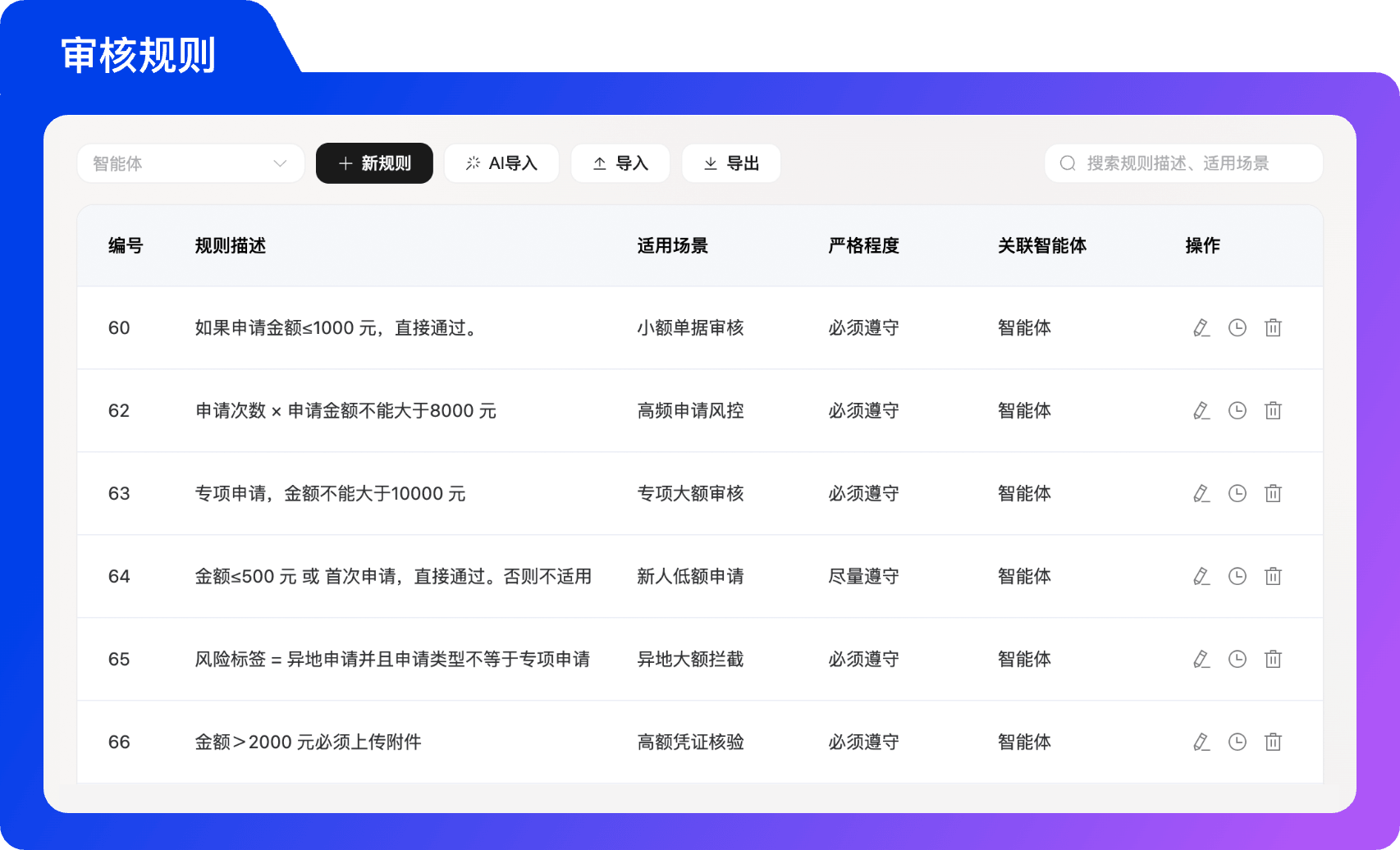This screenshot has height=850, width=1400.
Task: Edit rule 60 with pencil icon
Action: (1201, 328)
